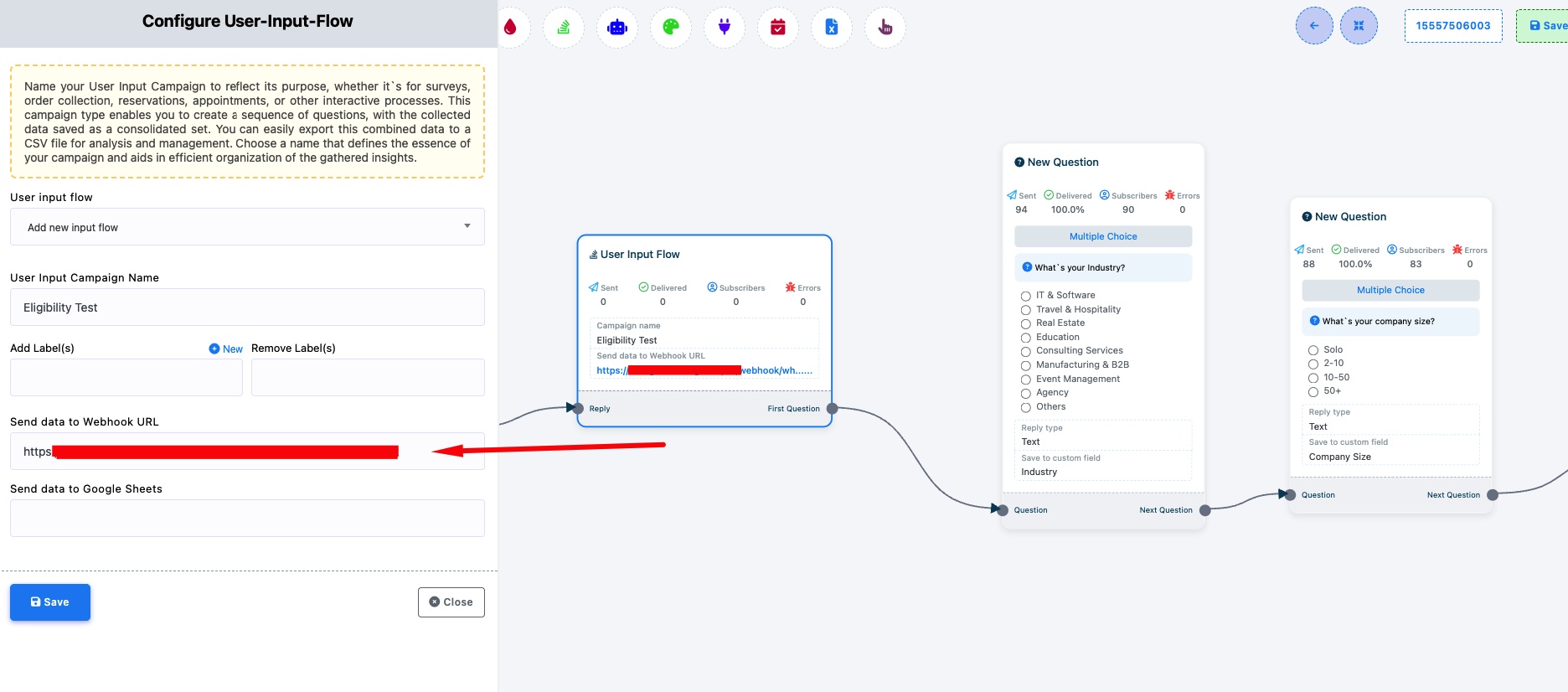1568x692 pixels.
Task: Click the User Input Campaign Name field
Action: click(247, 307)
